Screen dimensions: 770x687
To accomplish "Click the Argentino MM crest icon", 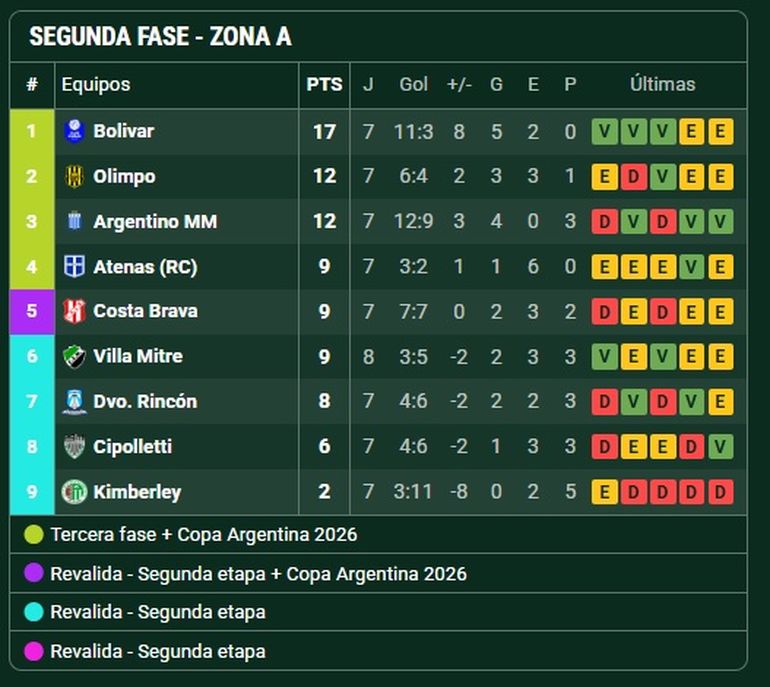I will pos(74,221).
